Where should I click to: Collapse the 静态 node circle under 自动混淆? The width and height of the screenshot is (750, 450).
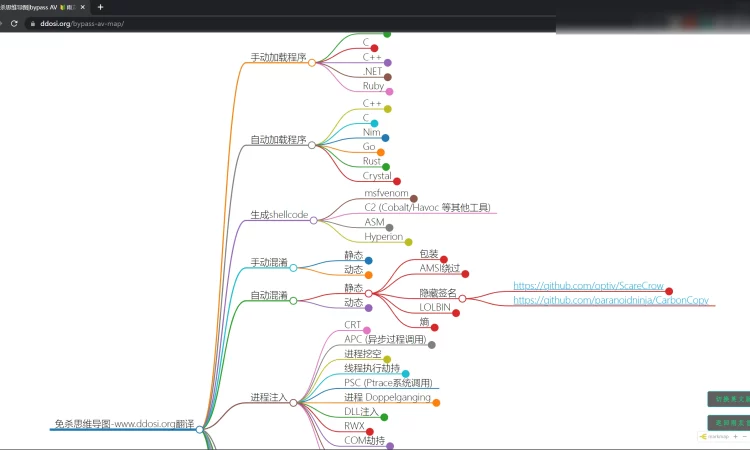(x=368, y=294)
